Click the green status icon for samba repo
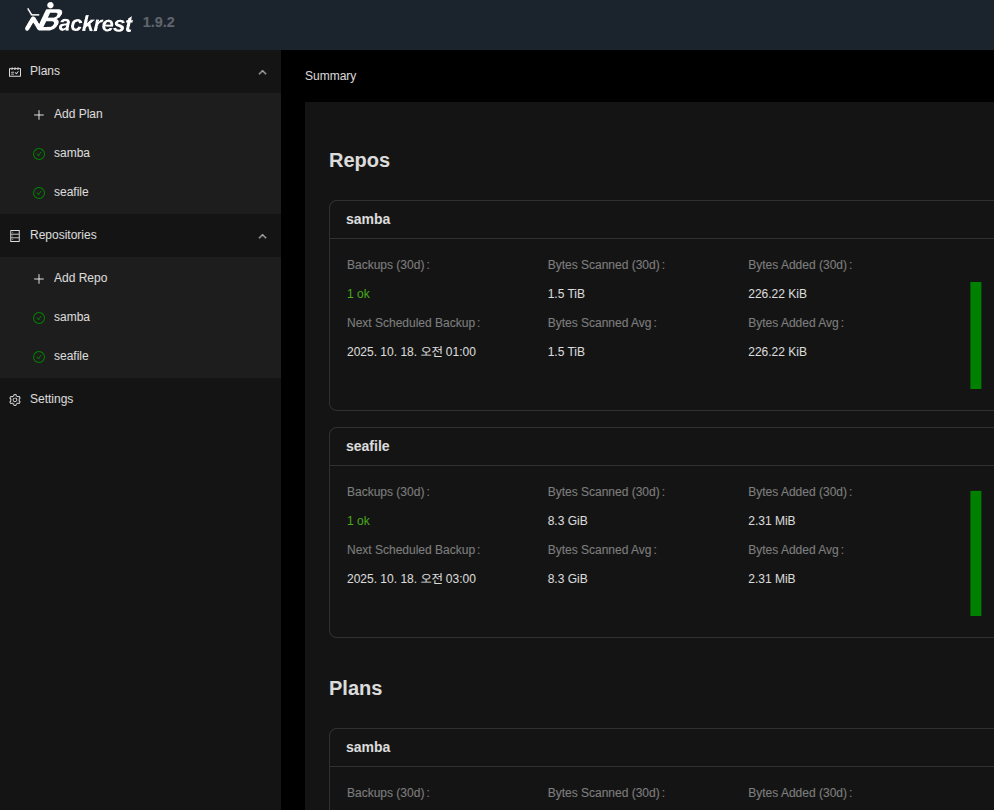994x810 pixels. (39, 318)
